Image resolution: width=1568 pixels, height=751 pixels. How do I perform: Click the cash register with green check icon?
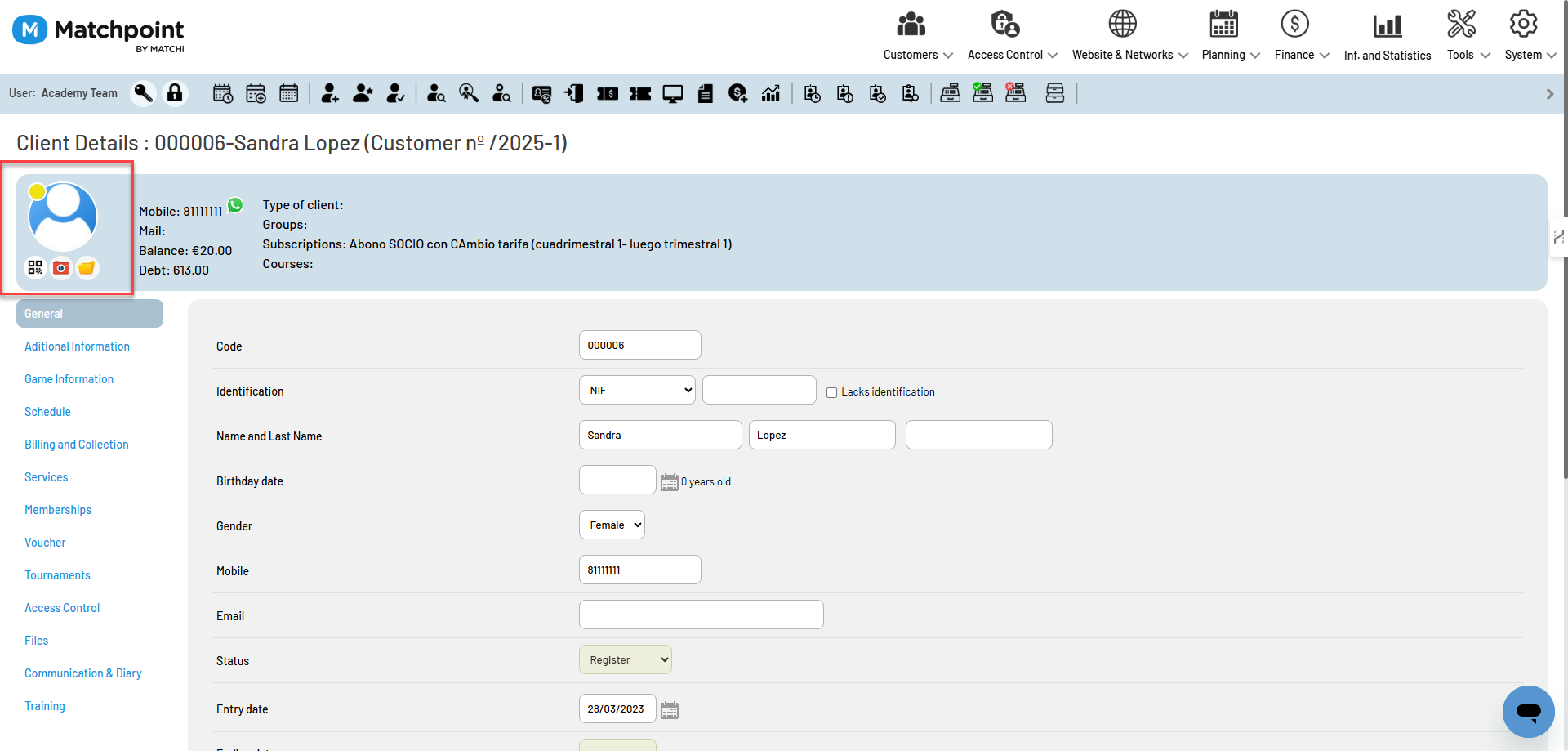tap(982, 93)
